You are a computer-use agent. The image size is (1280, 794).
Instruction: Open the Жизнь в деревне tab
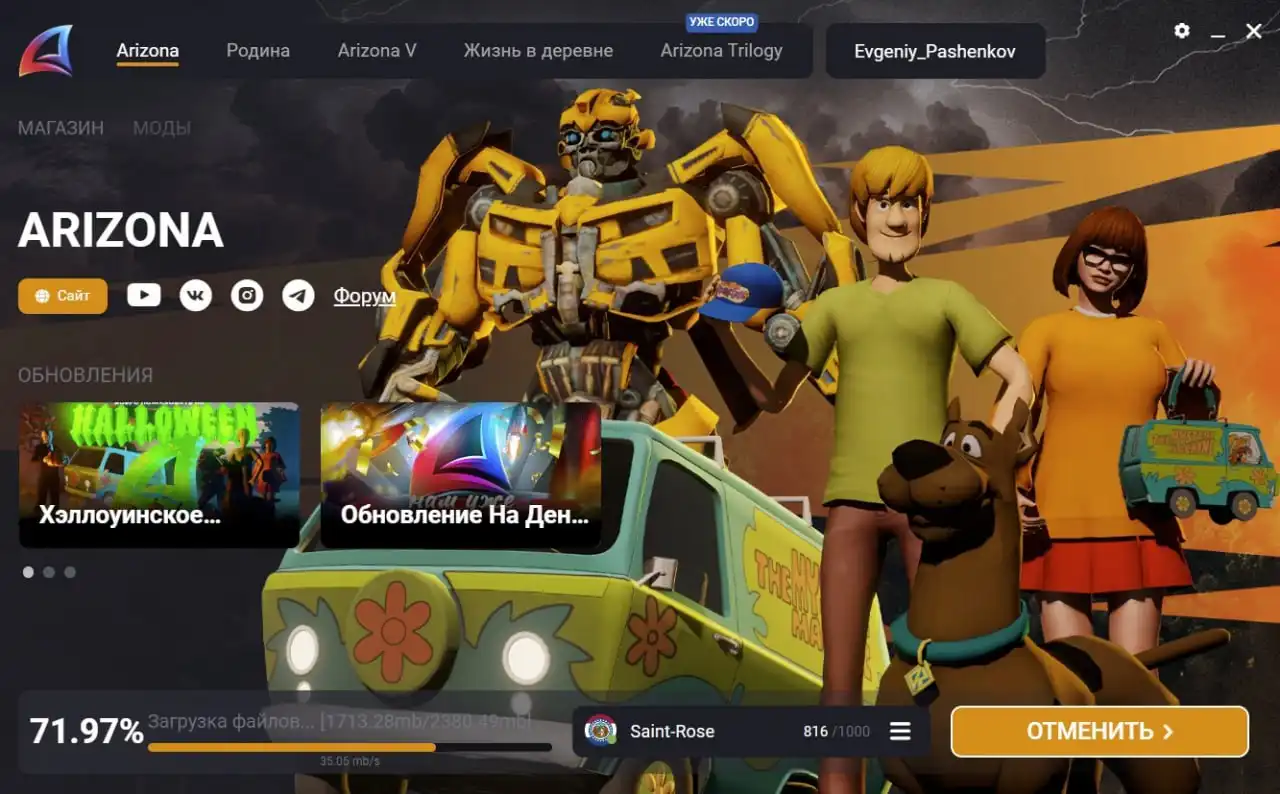538,51
